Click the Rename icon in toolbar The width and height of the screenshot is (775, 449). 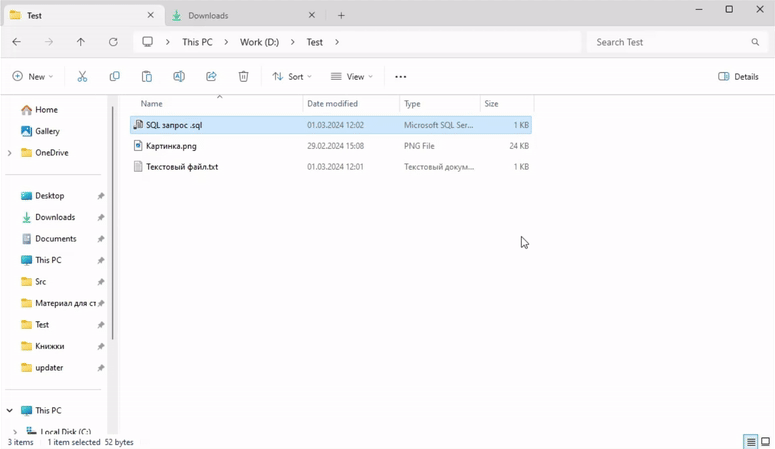179,77
